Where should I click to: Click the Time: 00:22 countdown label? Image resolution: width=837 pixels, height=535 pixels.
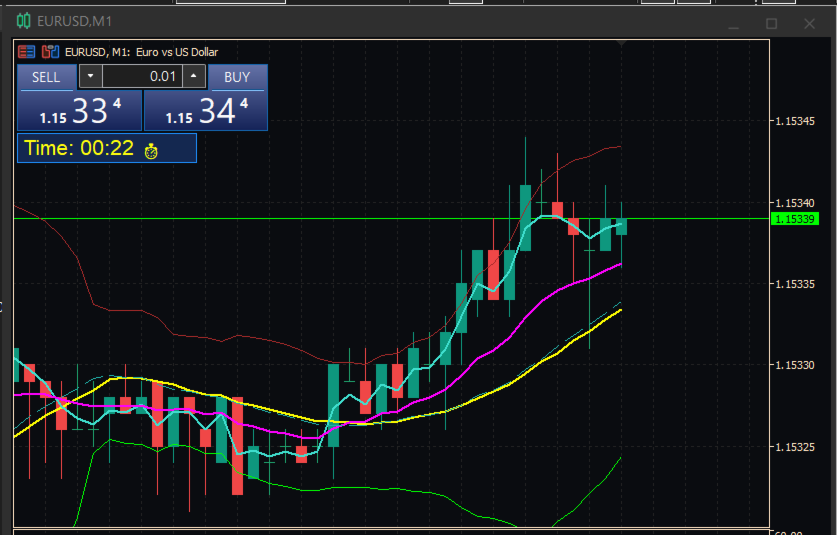(x=79, y=148)
